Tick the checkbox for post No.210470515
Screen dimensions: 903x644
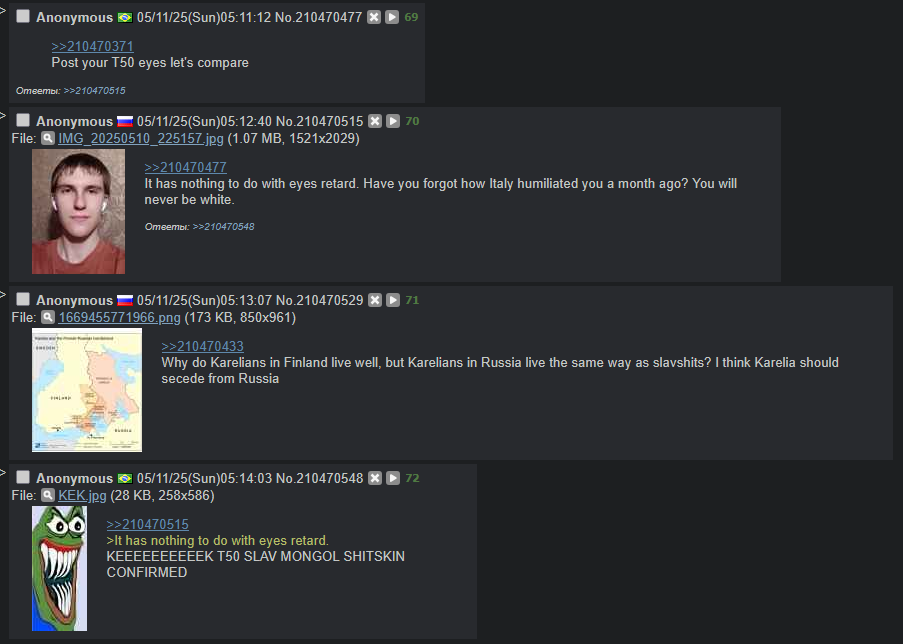(x=23, y=120)
